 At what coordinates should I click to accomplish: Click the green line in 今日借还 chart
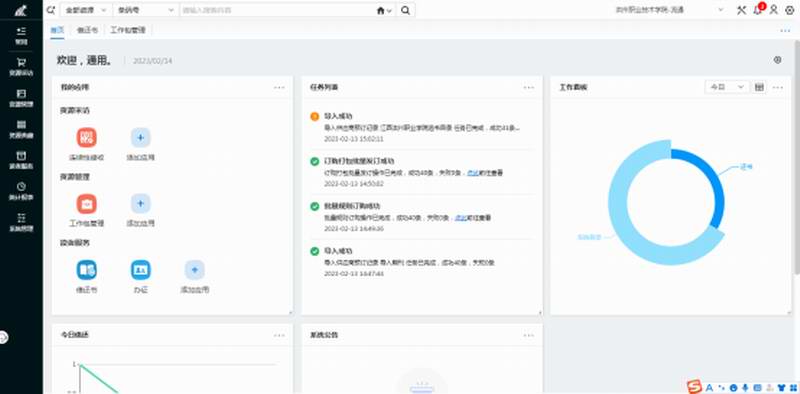coord(98,378)
